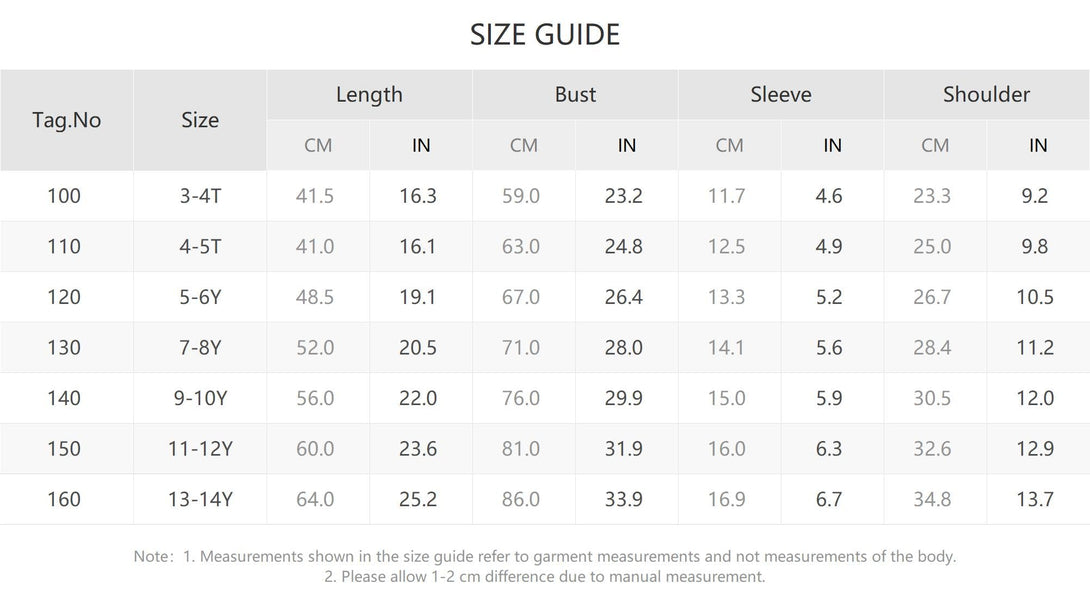Image resolution: width=1090 pixels, height=609 pixels.
Task: Click the 9-10Y size cell
Action: pyautogui.click(x=200, y=398)
